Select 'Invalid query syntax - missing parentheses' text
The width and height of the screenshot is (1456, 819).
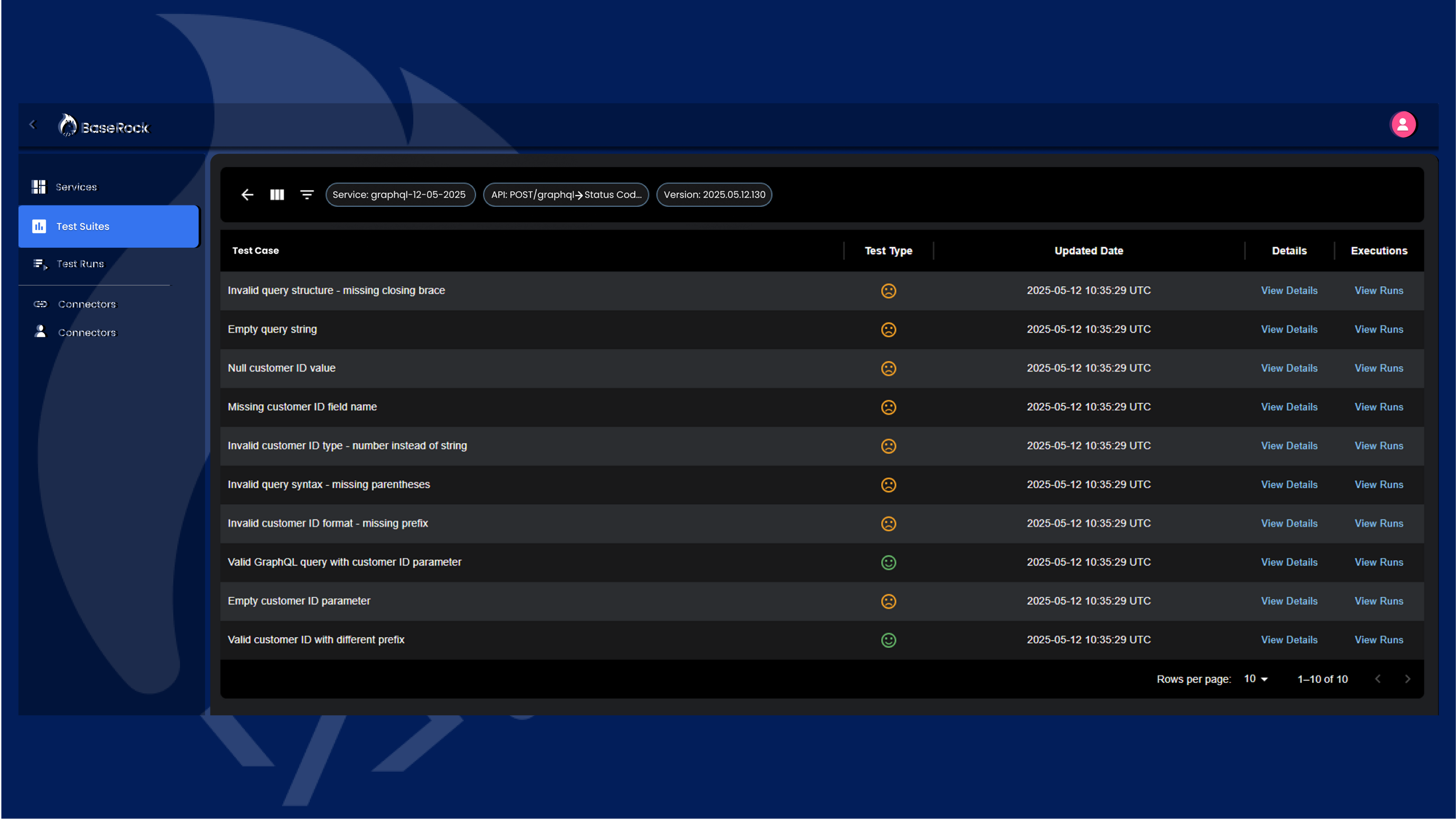click(x=328, y=485)
